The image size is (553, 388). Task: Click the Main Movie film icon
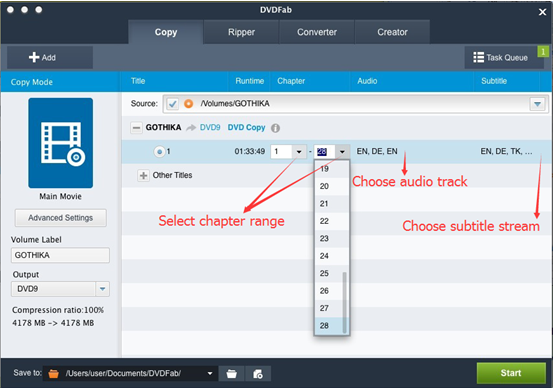click(61, 143)
